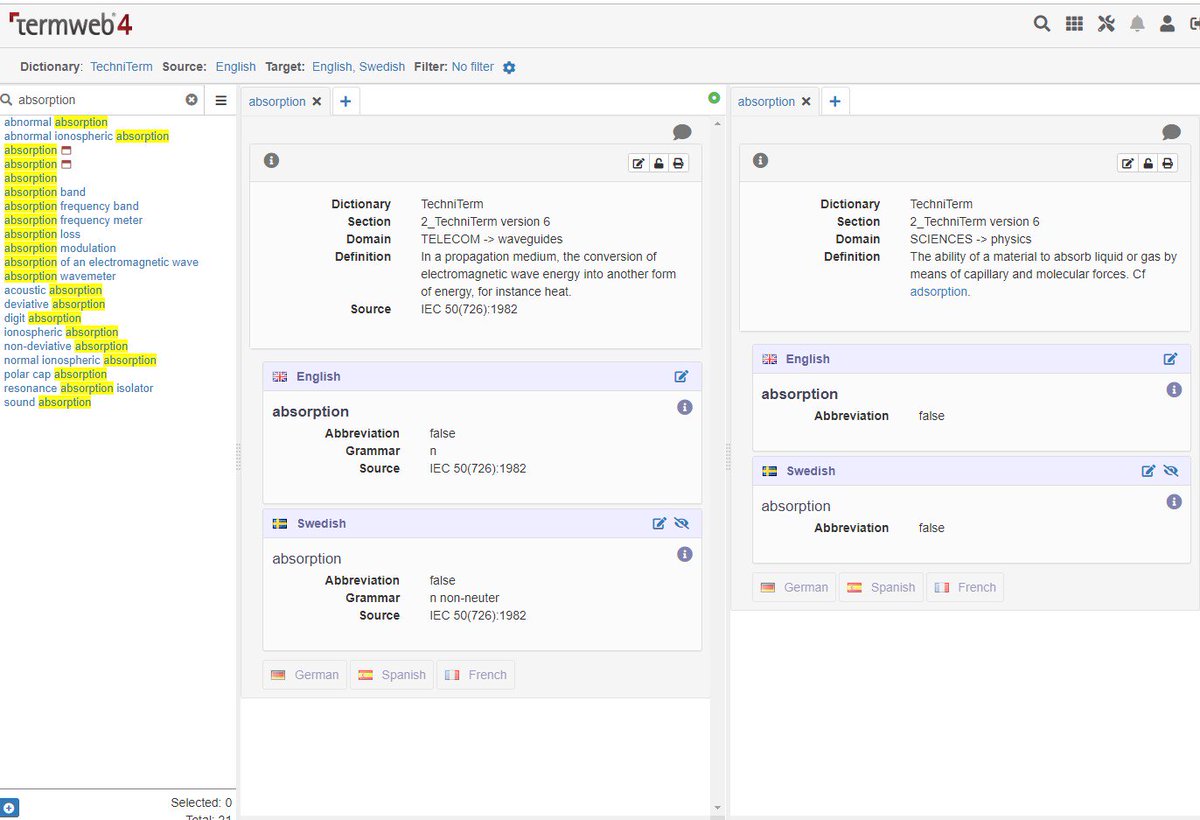Toggle lock on the SCIENCES concept entry
Viewport: 1200px width, 820px height.
[1148, 163]
